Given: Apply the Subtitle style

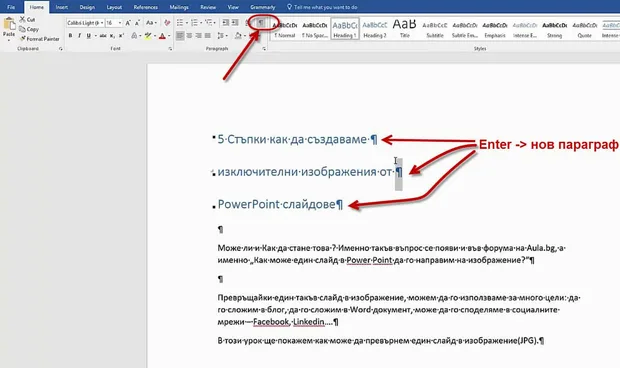Looking at the screenshot, I should point(435,29).
